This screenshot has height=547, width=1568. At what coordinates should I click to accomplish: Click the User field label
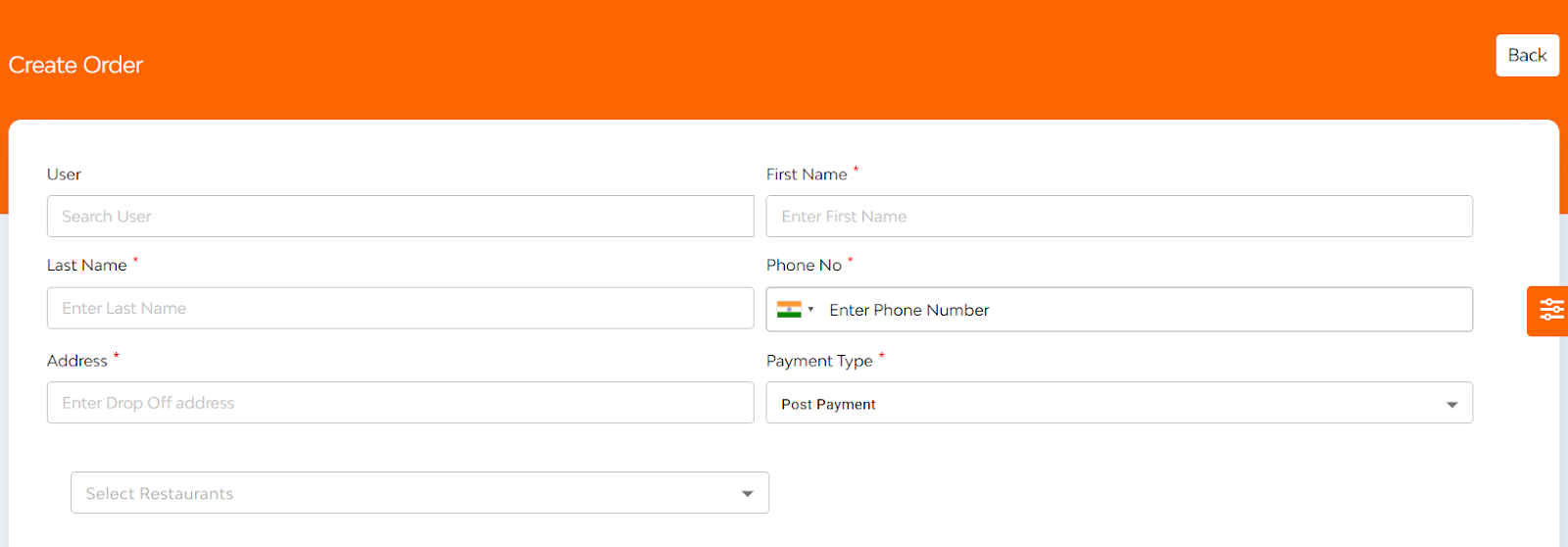click(x=64, y=174)
